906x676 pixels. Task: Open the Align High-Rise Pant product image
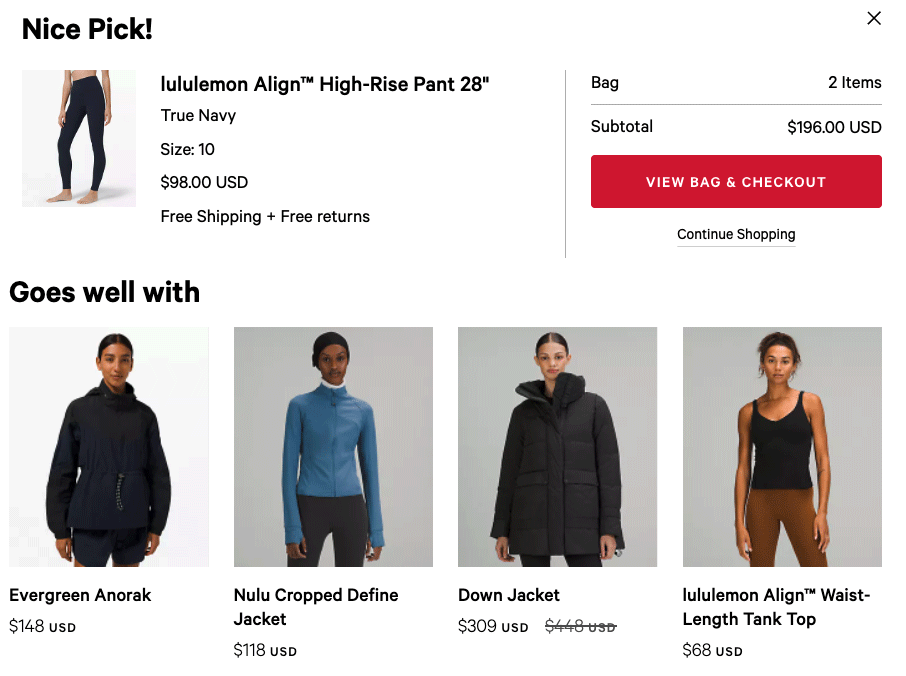point(79,138)
